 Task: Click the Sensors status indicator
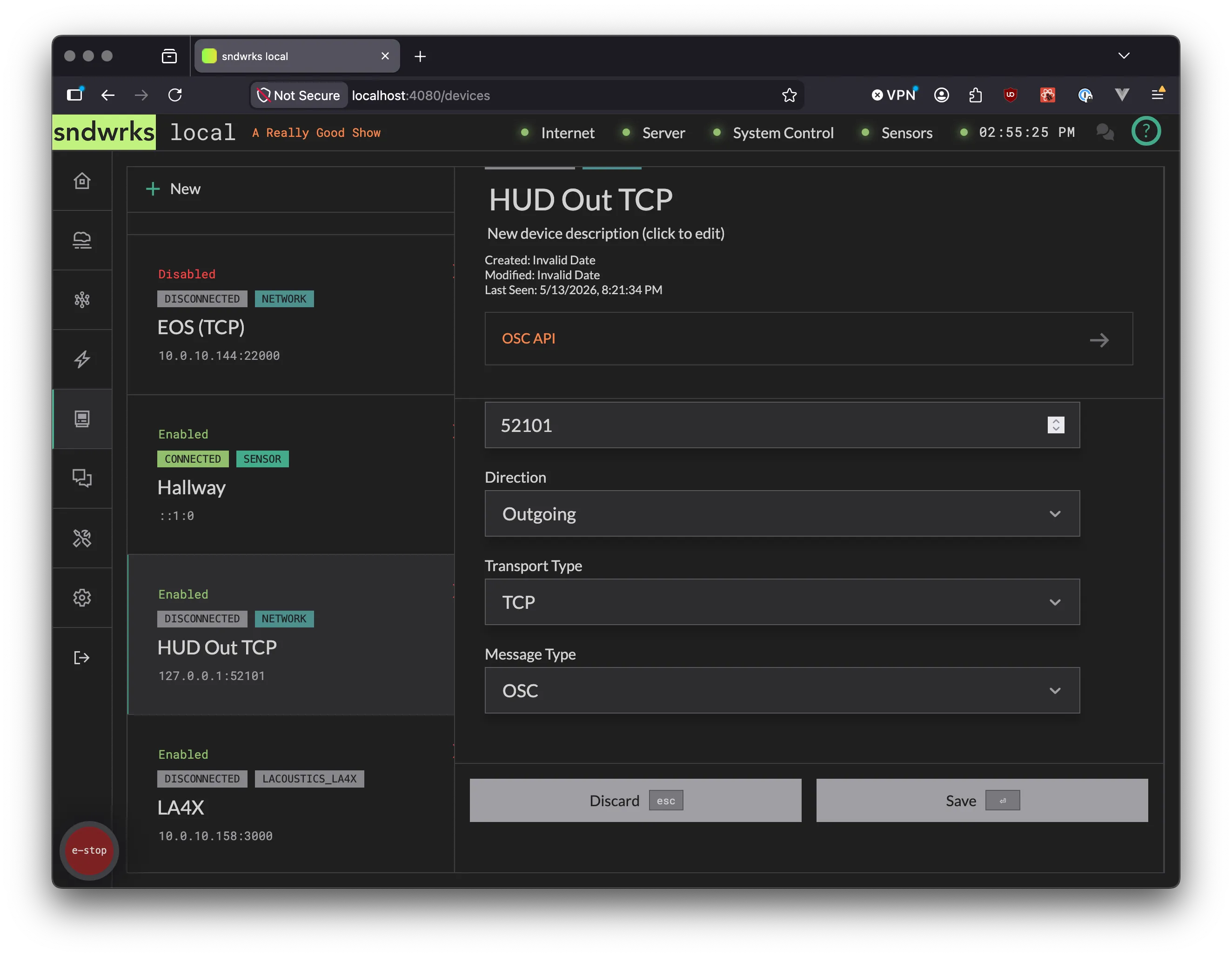click(897, 133)
